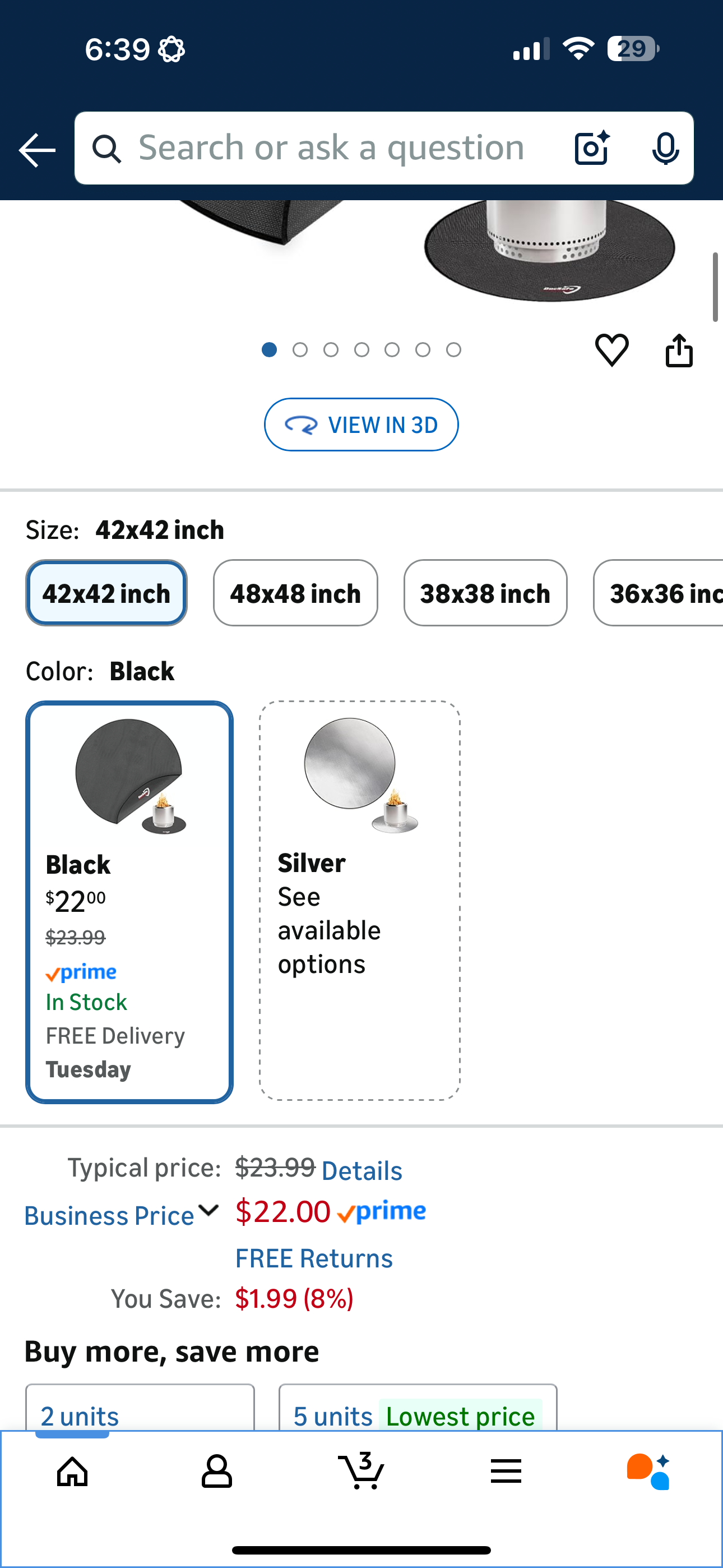This screenshot has width=723, height=1568.
Task: Add item to wishlist with heart icon
Action: click(x=611, y=350)
